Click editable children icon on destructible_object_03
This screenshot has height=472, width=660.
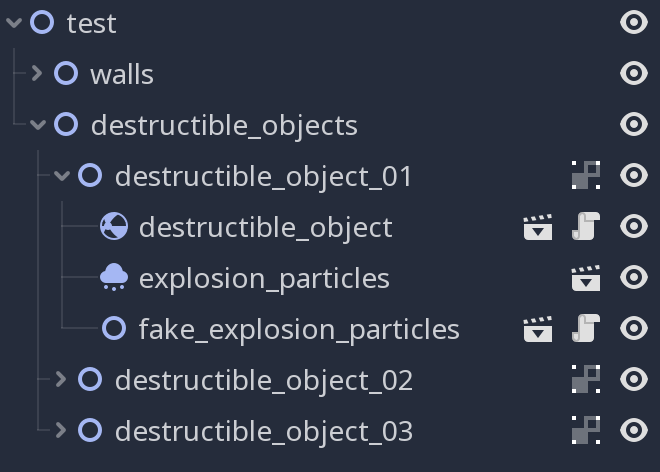point(586,430)
